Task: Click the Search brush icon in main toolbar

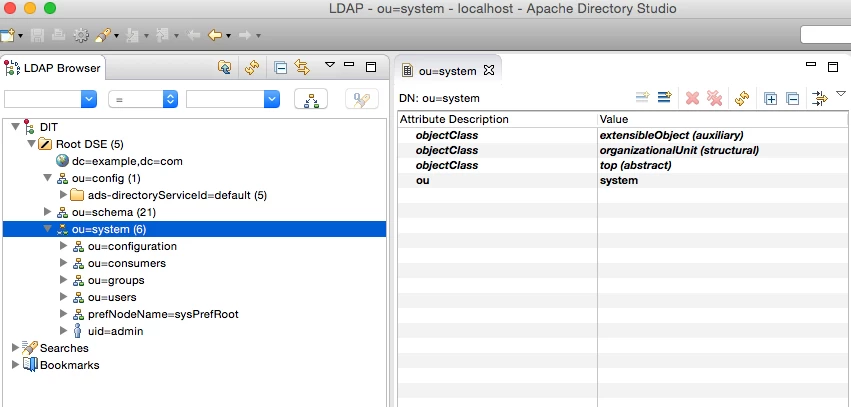Action: (x=103, y=35)
